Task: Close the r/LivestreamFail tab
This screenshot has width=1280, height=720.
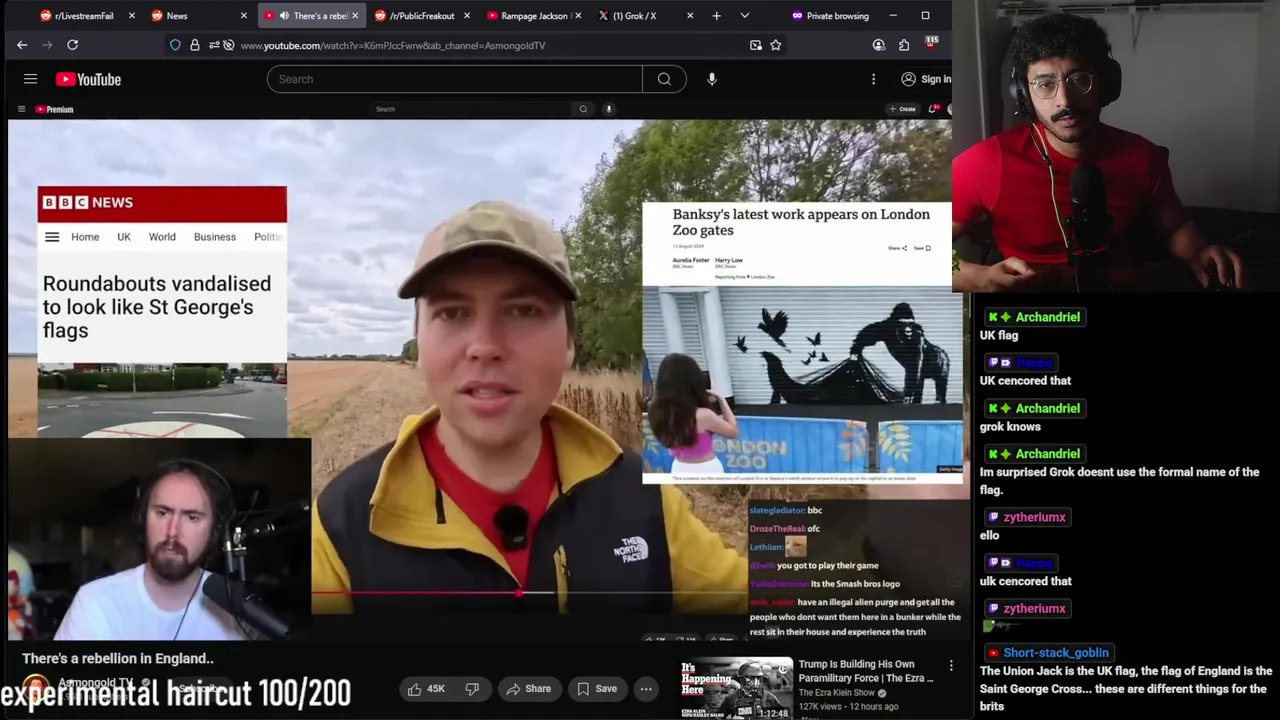Action: tap(131, 16)
